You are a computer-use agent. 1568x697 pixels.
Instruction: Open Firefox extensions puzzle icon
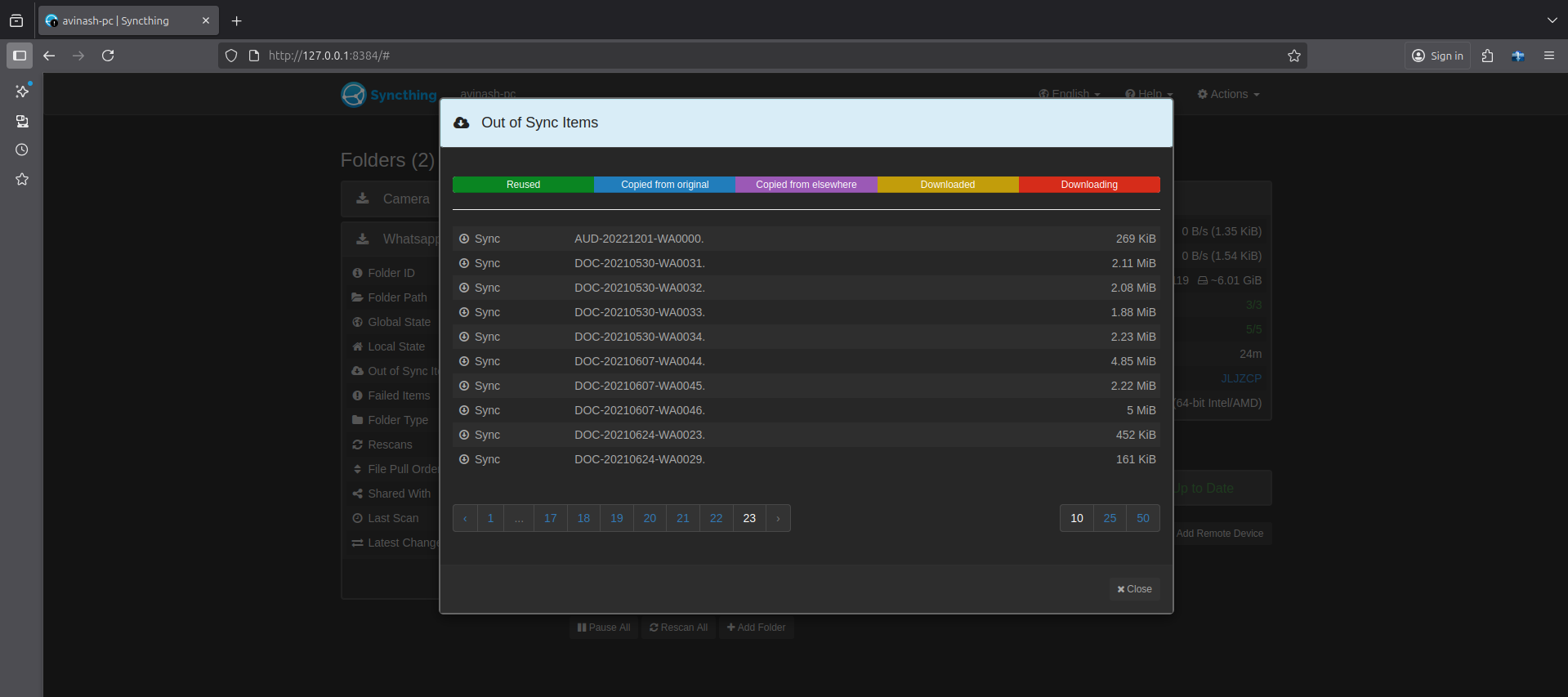coord(1487,56)
